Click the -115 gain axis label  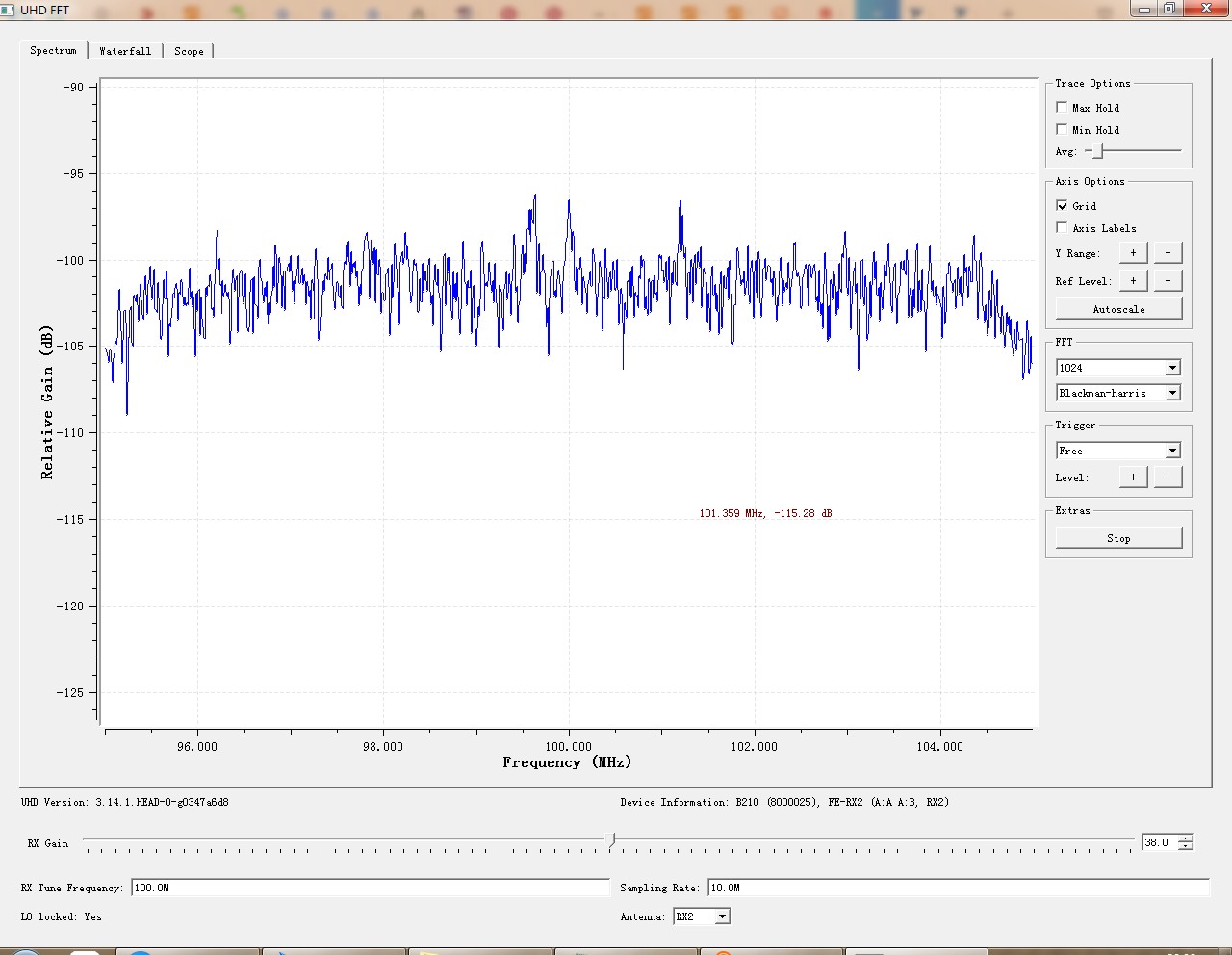click(x=72, y=519)
